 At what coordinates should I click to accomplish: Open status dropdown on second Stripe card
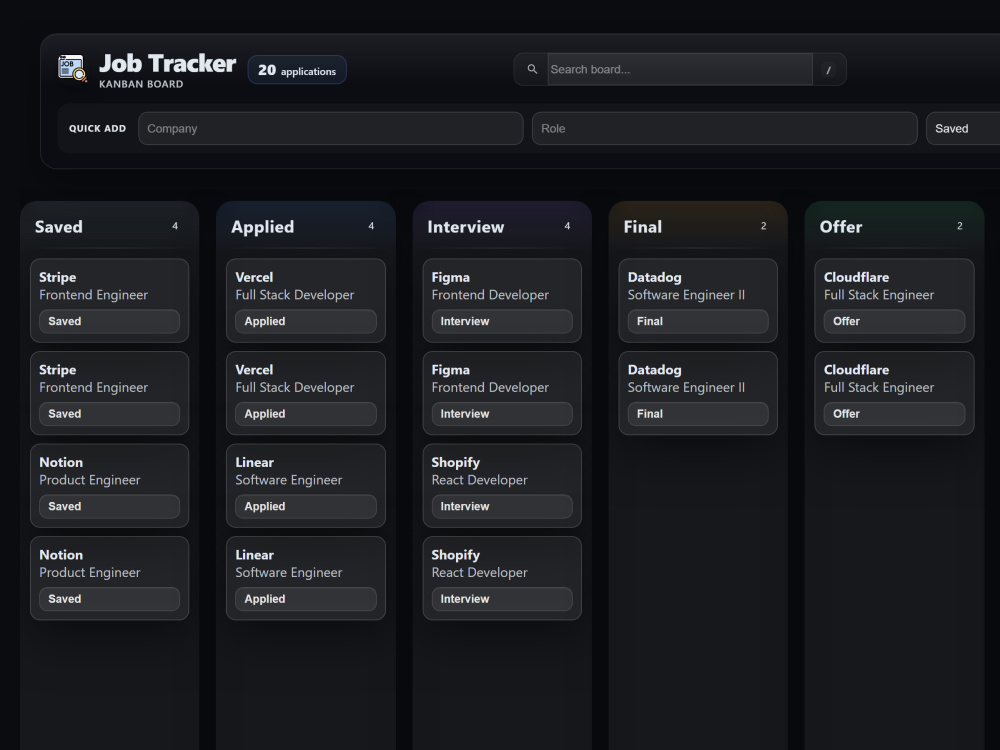tap(110, 414)
